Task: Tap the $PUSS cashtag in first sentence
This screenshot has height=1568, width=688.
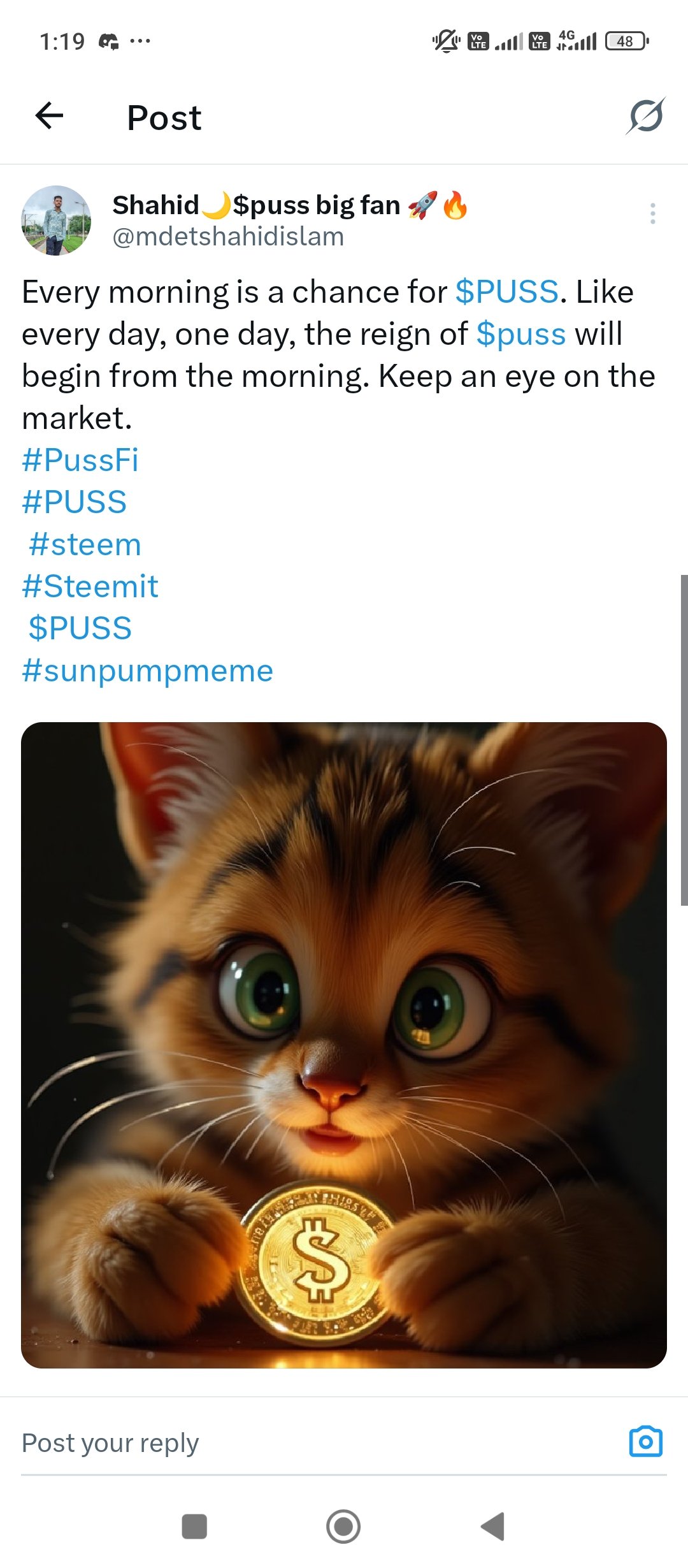Action: (507, 292)
